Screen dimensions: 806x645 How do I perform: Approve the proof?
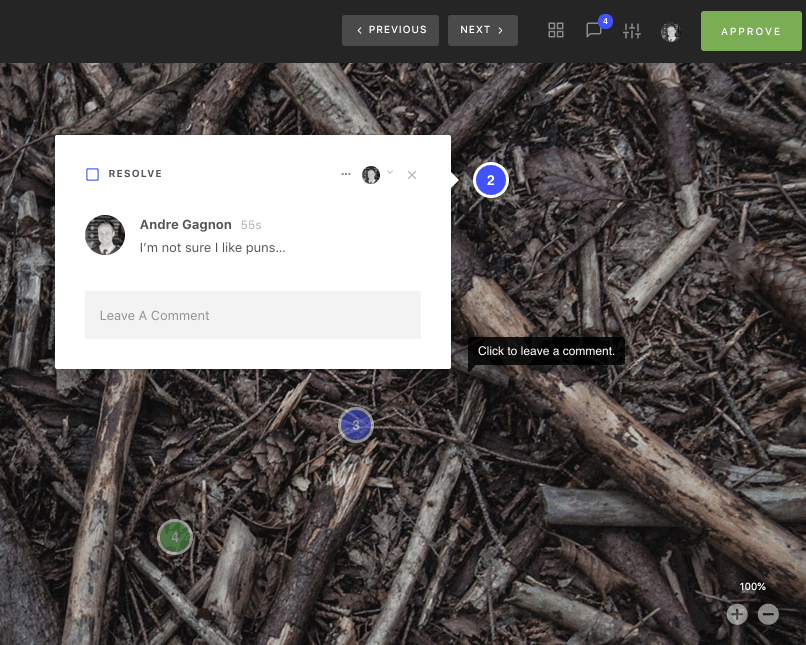pos(751,31)
